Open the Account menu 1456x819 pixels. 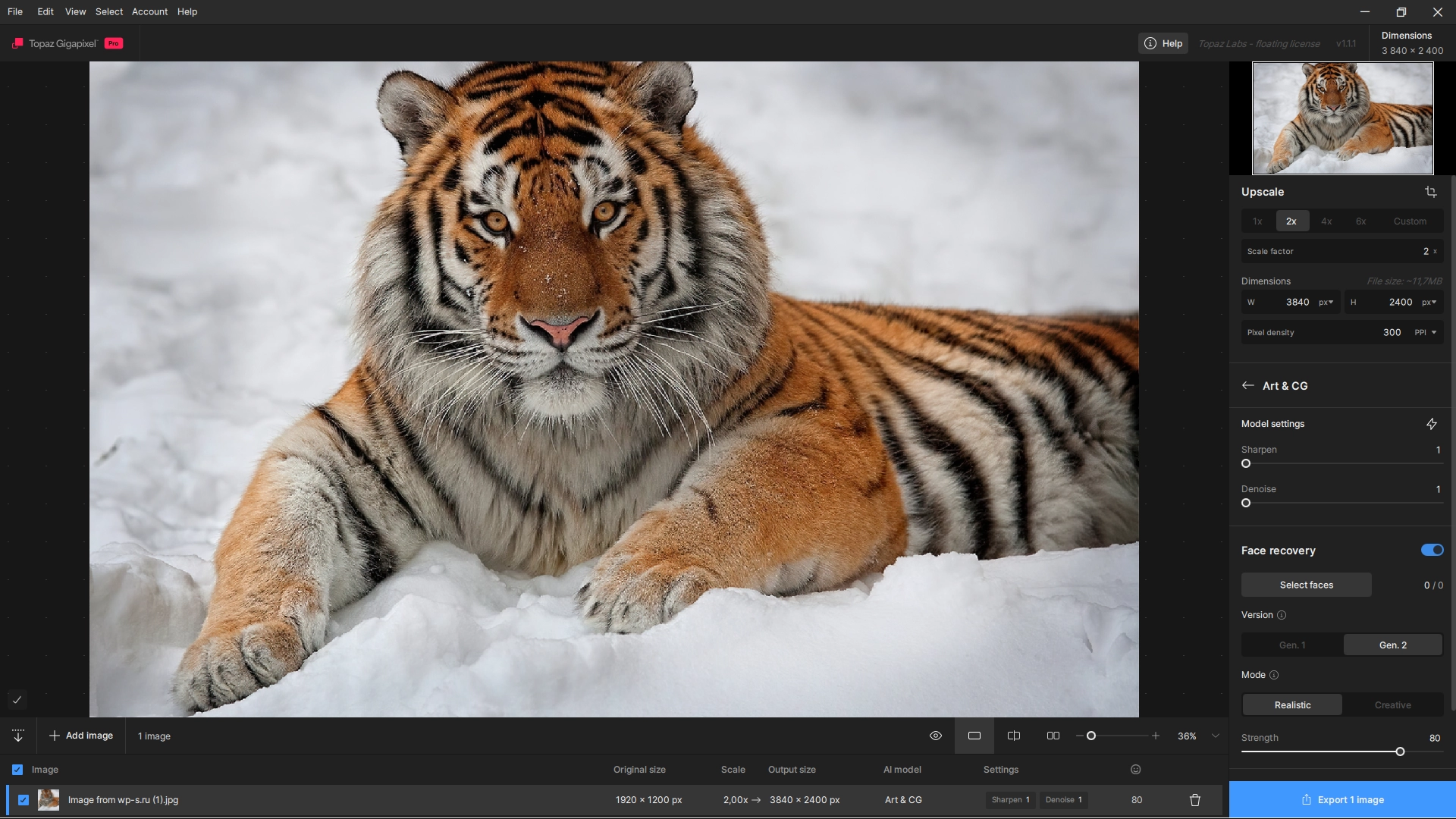tap(149, 11)
